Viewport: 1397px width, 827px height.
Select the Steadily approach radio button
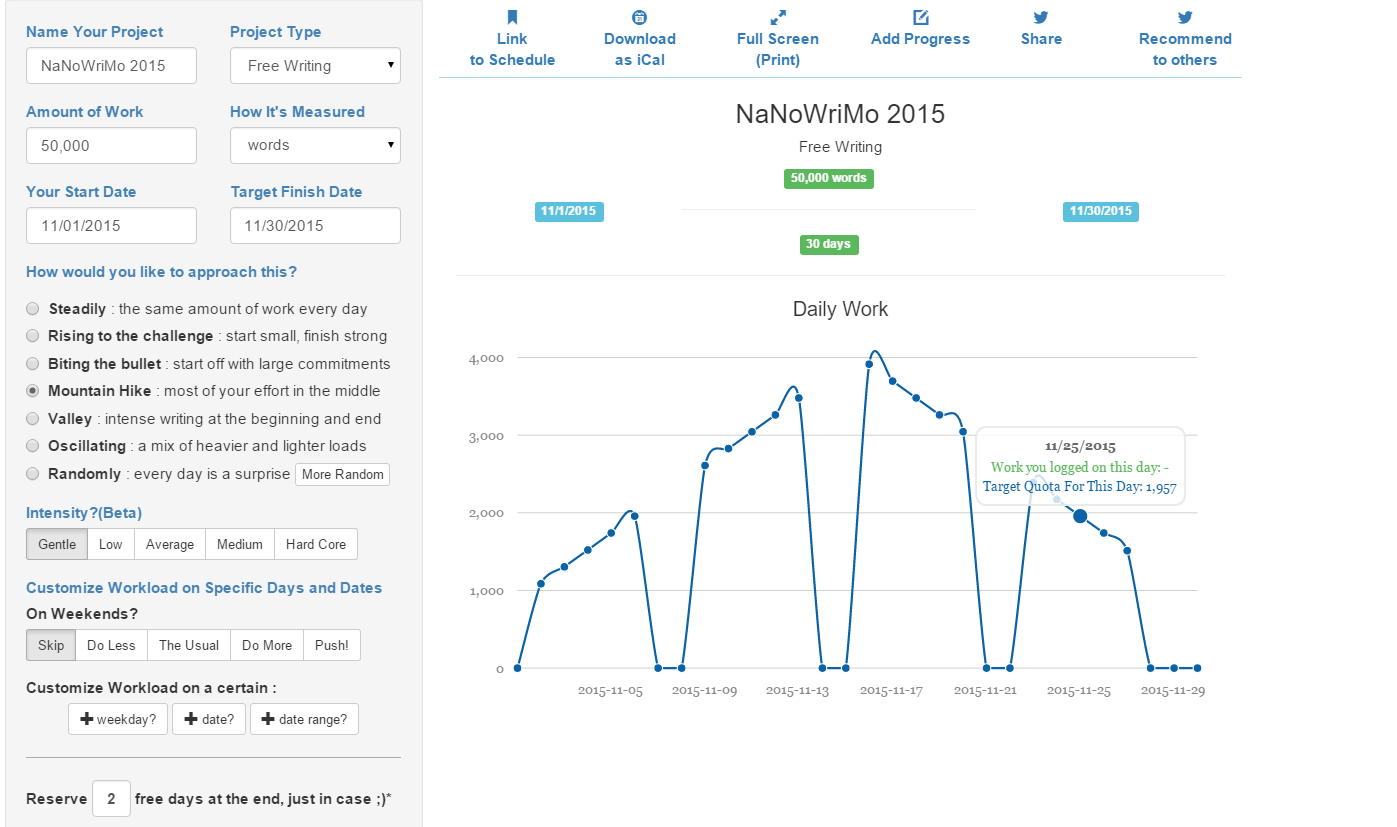[x=33, y=309]
